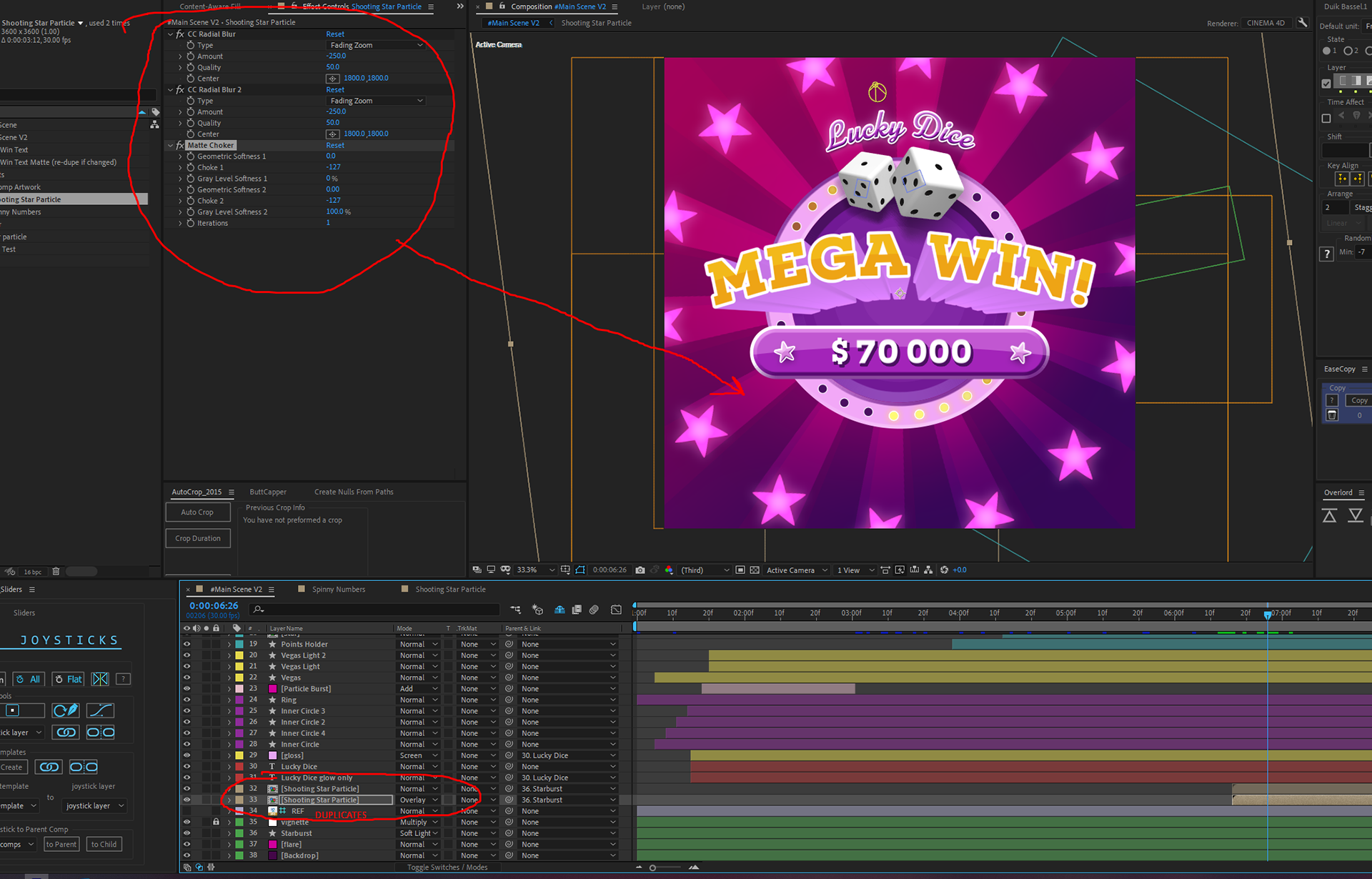
Task: Click the EaseCopy Copy button
Action: [x=1358, y=400]
